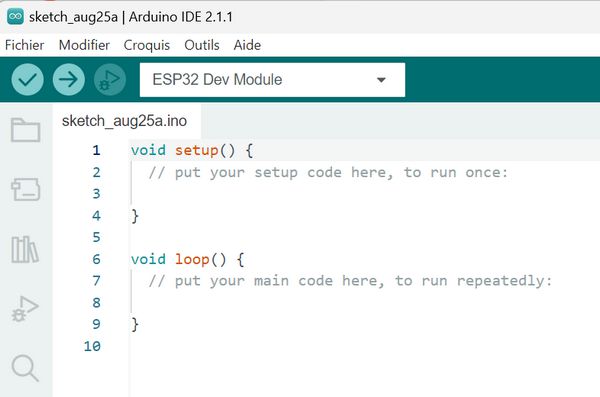This screenshot has width=600, height=397.
Task: Open the Fichier menu
Action: point(24,45)
